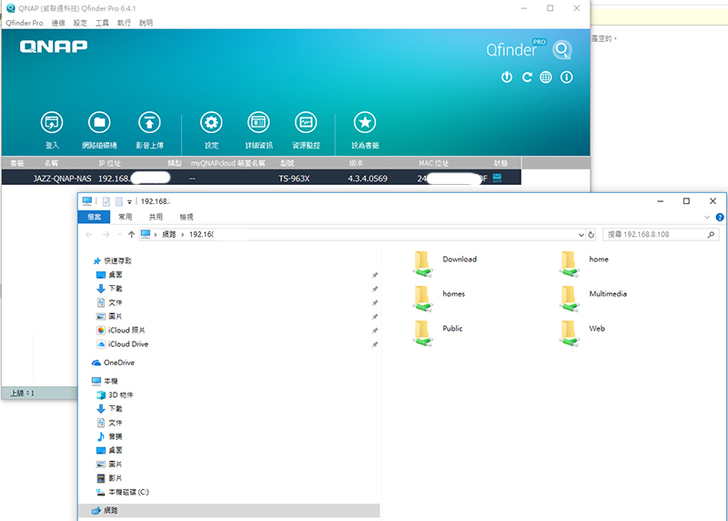
Task: Open the 網路磁碟機 network drive tool
Action: (99, 122)
